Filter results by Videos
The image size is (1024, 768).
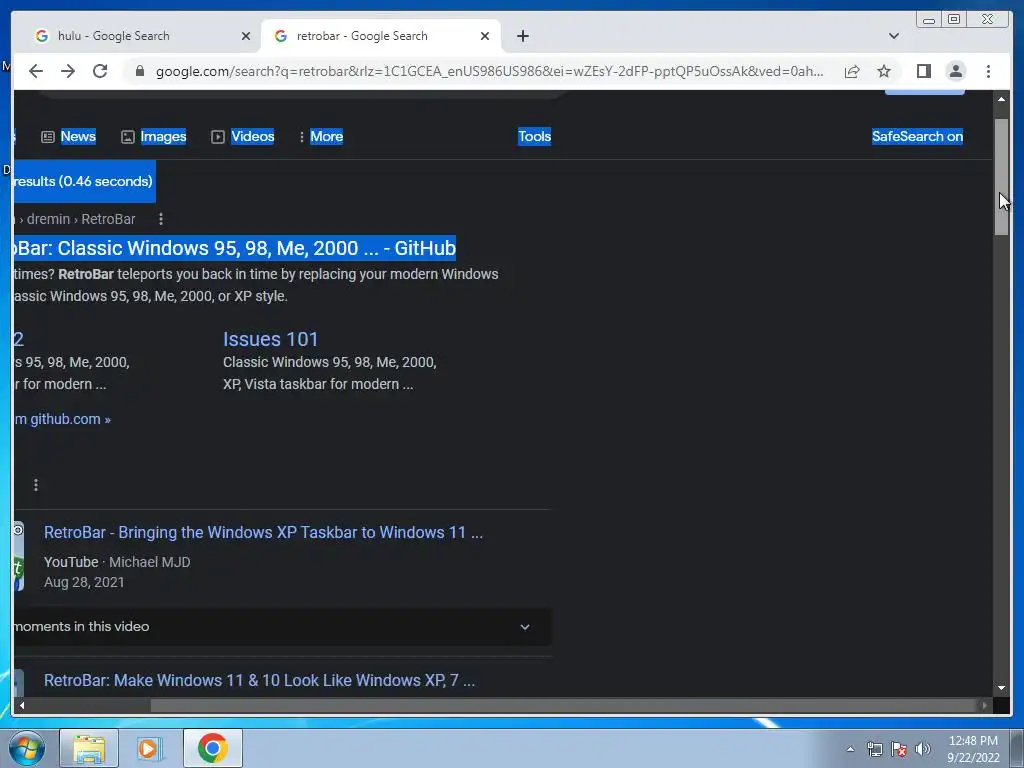243,136
